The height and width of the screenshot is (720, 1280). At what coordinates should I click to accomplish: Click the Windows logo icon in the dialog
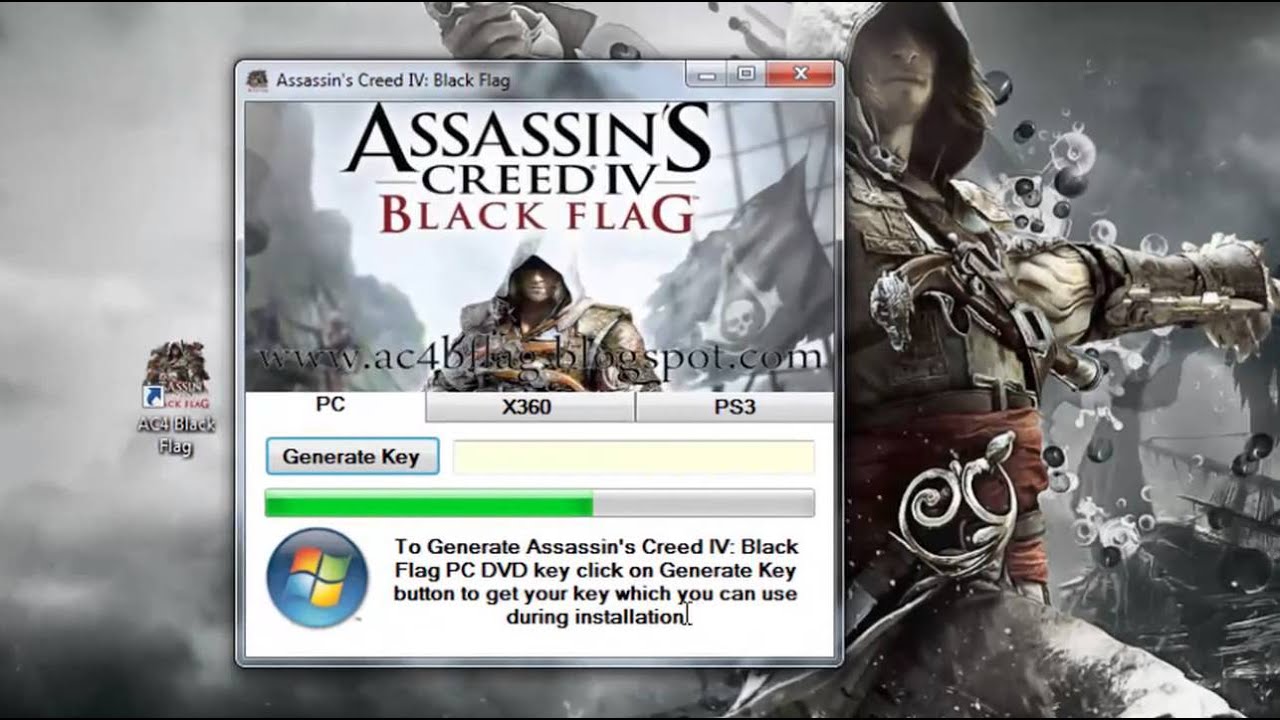click(x=318, y=578)
